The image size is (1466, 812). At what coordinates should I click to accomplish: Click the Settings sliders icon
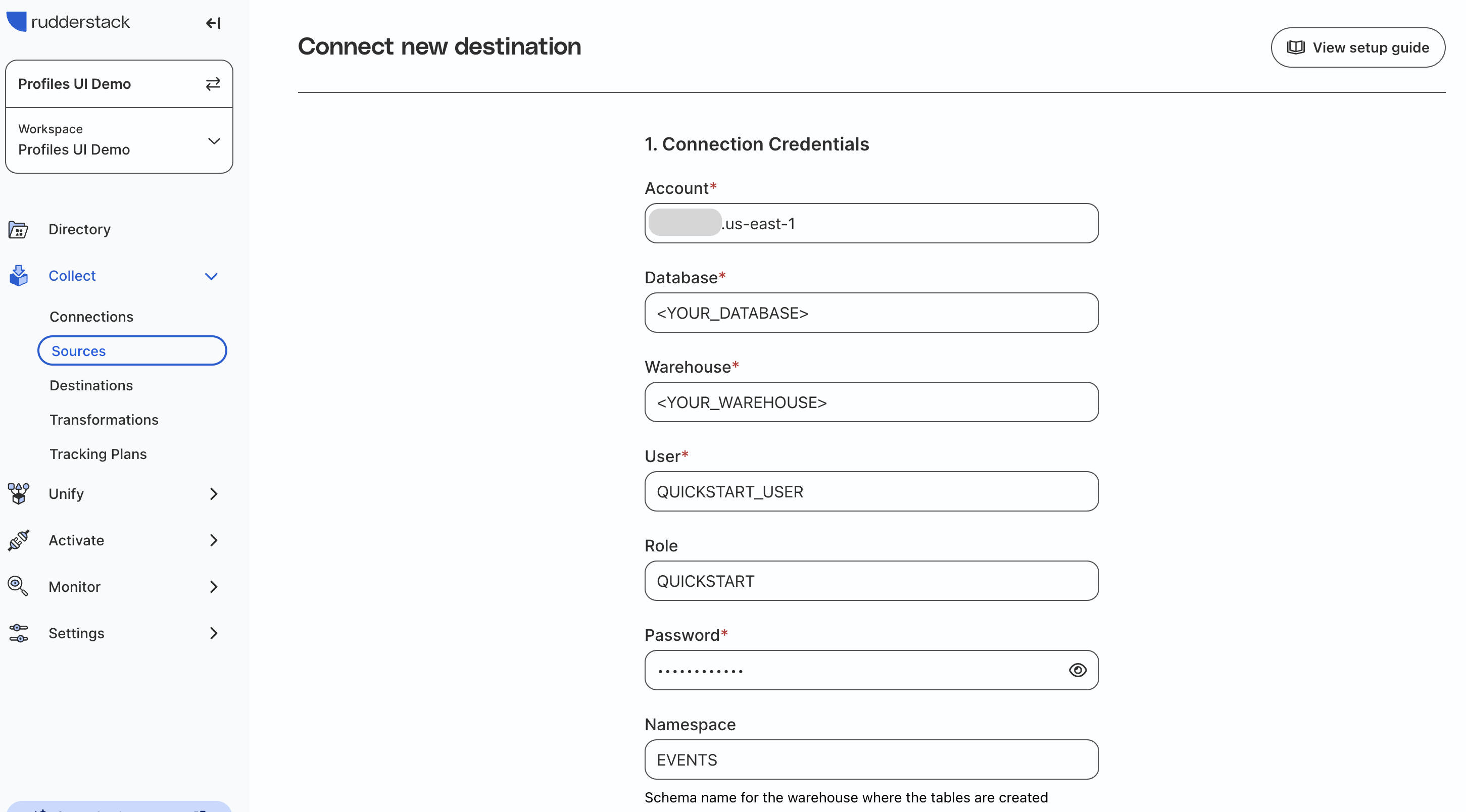(18, 633)
